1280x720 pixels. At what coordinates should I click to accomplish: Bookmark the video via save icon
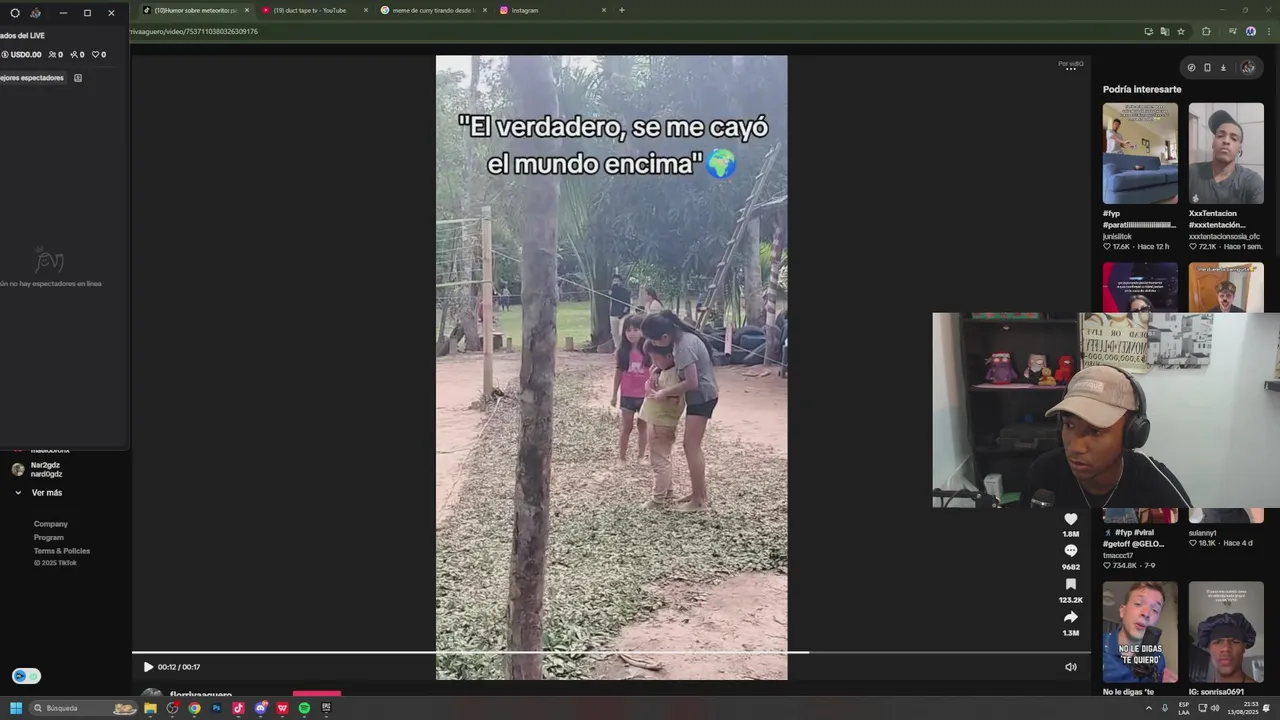pyautogui.click(x=1071, y=584)
